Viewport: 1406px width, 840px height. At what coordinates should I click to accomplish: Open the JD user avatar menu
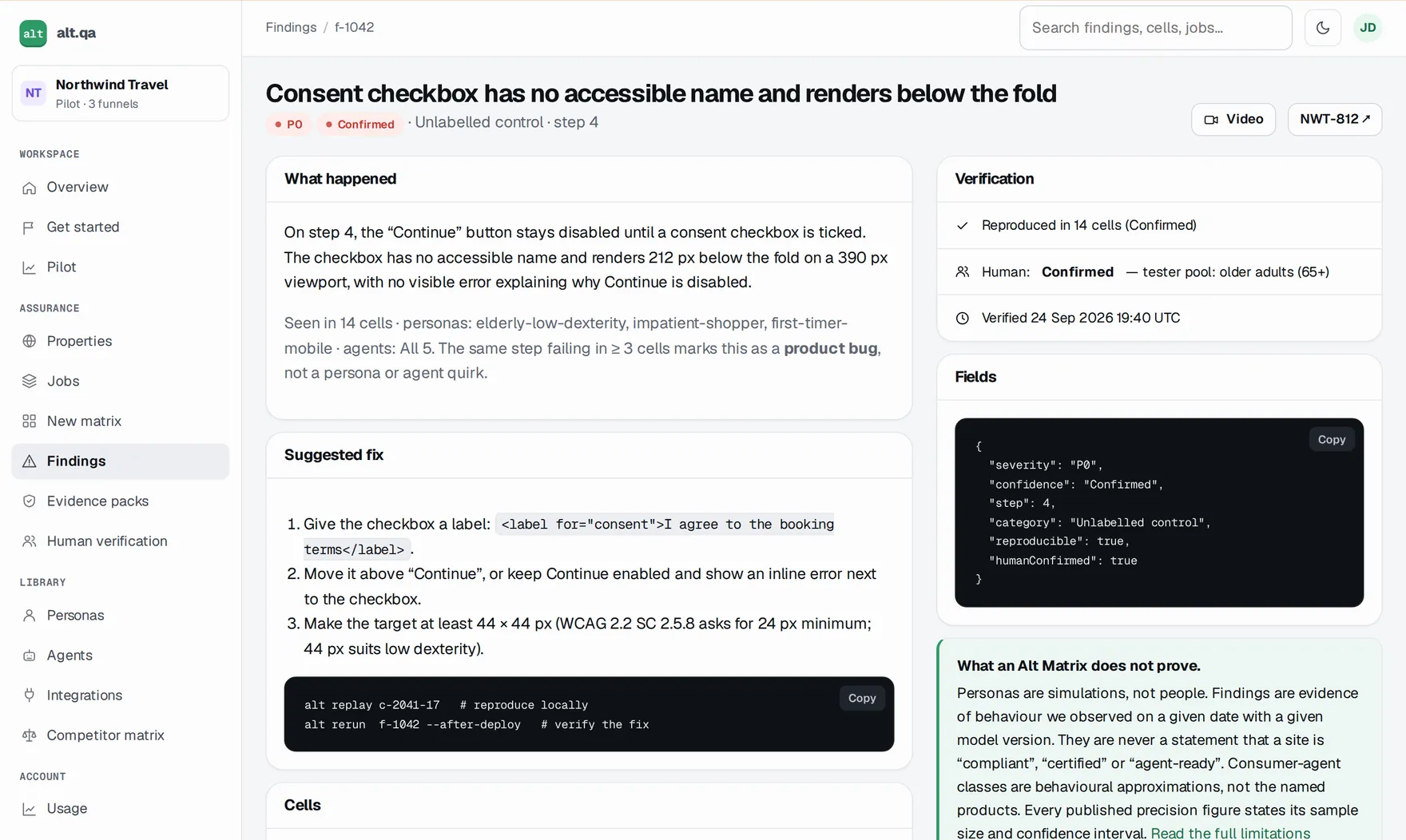pos(1368,28)
